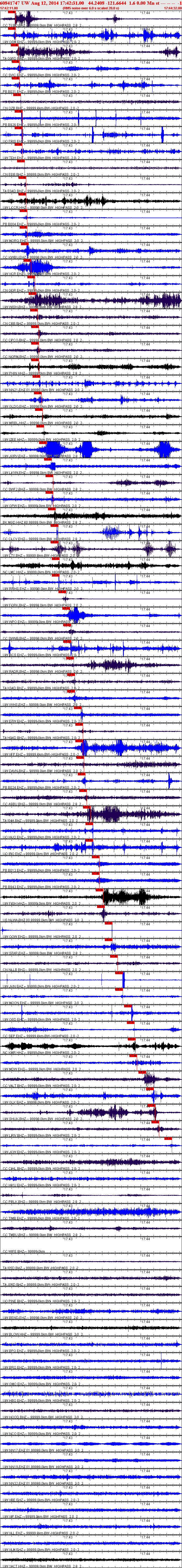Viewport: 182px width, 1568px height.
Task: Select the CC SEP EHZ trace label
Action: [41, 1036]
